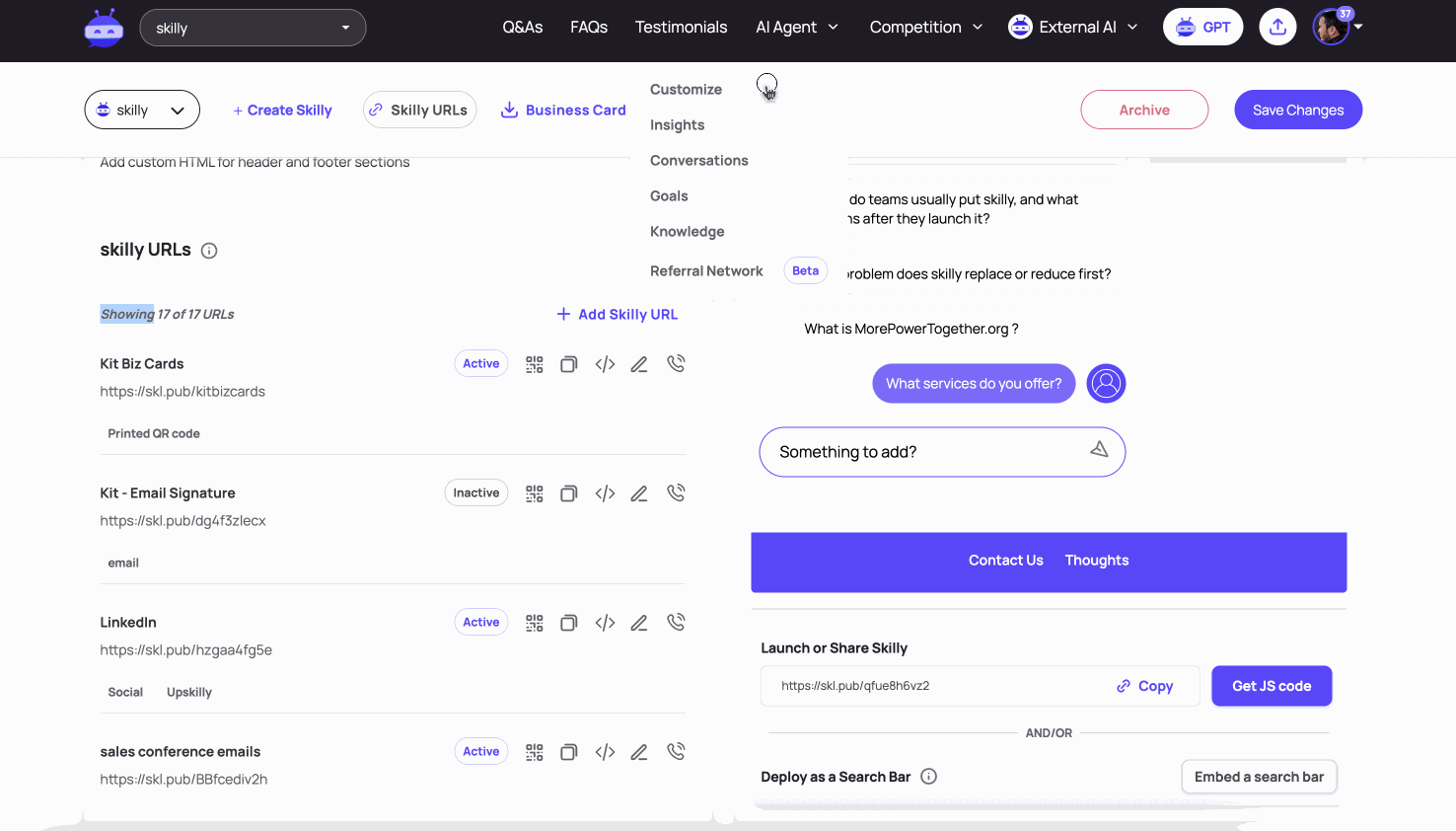Screen dimensions: 1456x831
Task: Toggle Inactive status for Kit - Email Signature
Action: point(476,492)
